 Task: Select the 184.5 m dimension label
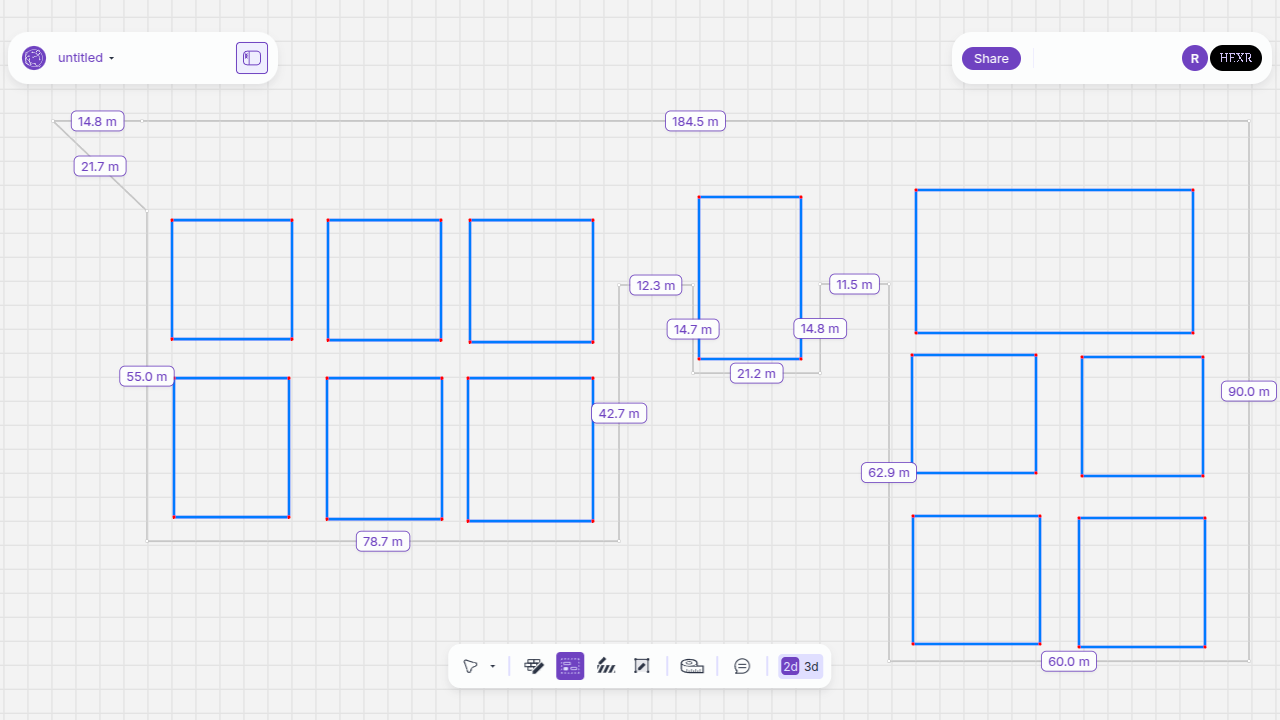[695, 121]
